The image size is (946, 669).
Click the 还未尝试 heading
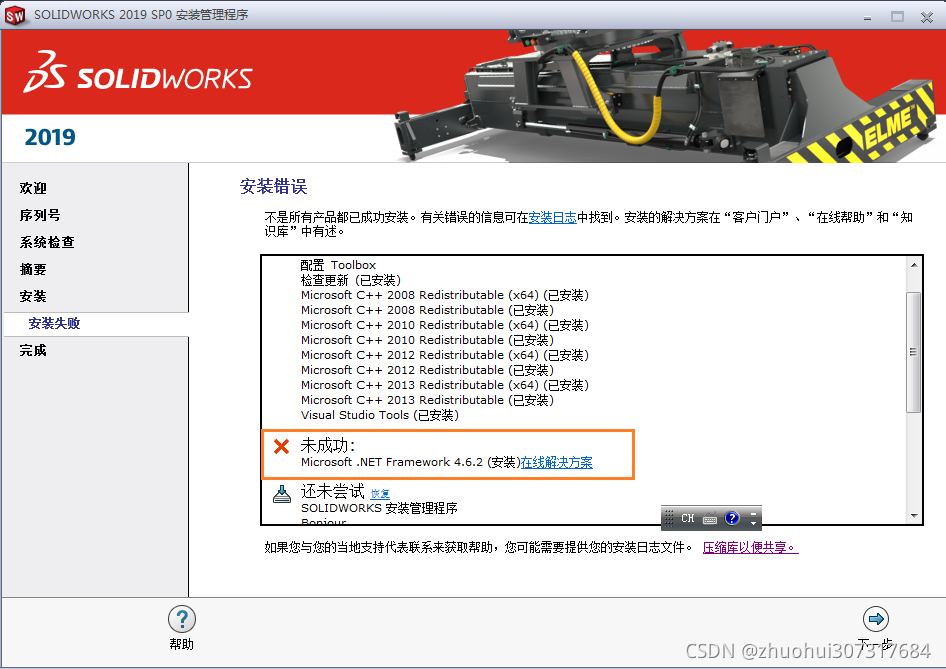pyautogui.click(x=332, y=491)
